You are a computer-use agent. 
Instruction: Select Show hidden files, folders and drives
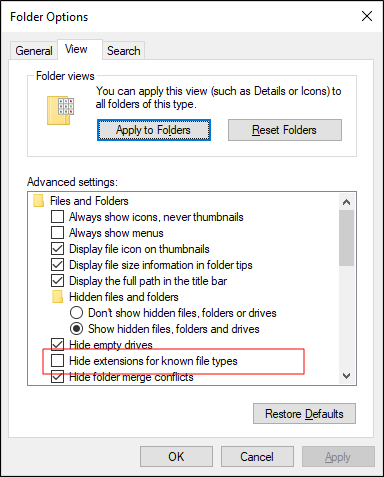tap(76, 329)
